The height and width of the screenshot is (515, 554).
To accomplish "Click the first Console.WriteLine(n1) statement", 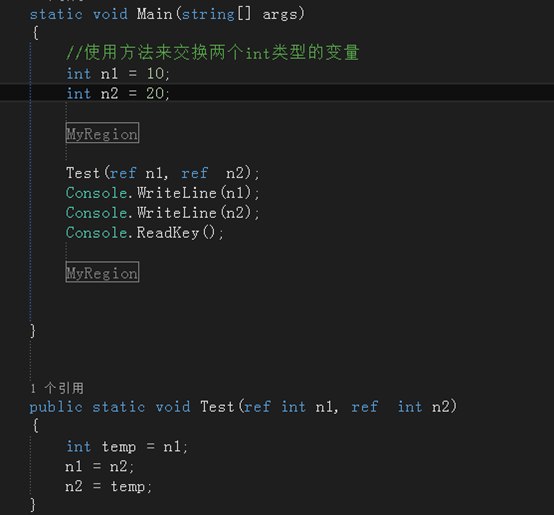I will tap(163, 193).
